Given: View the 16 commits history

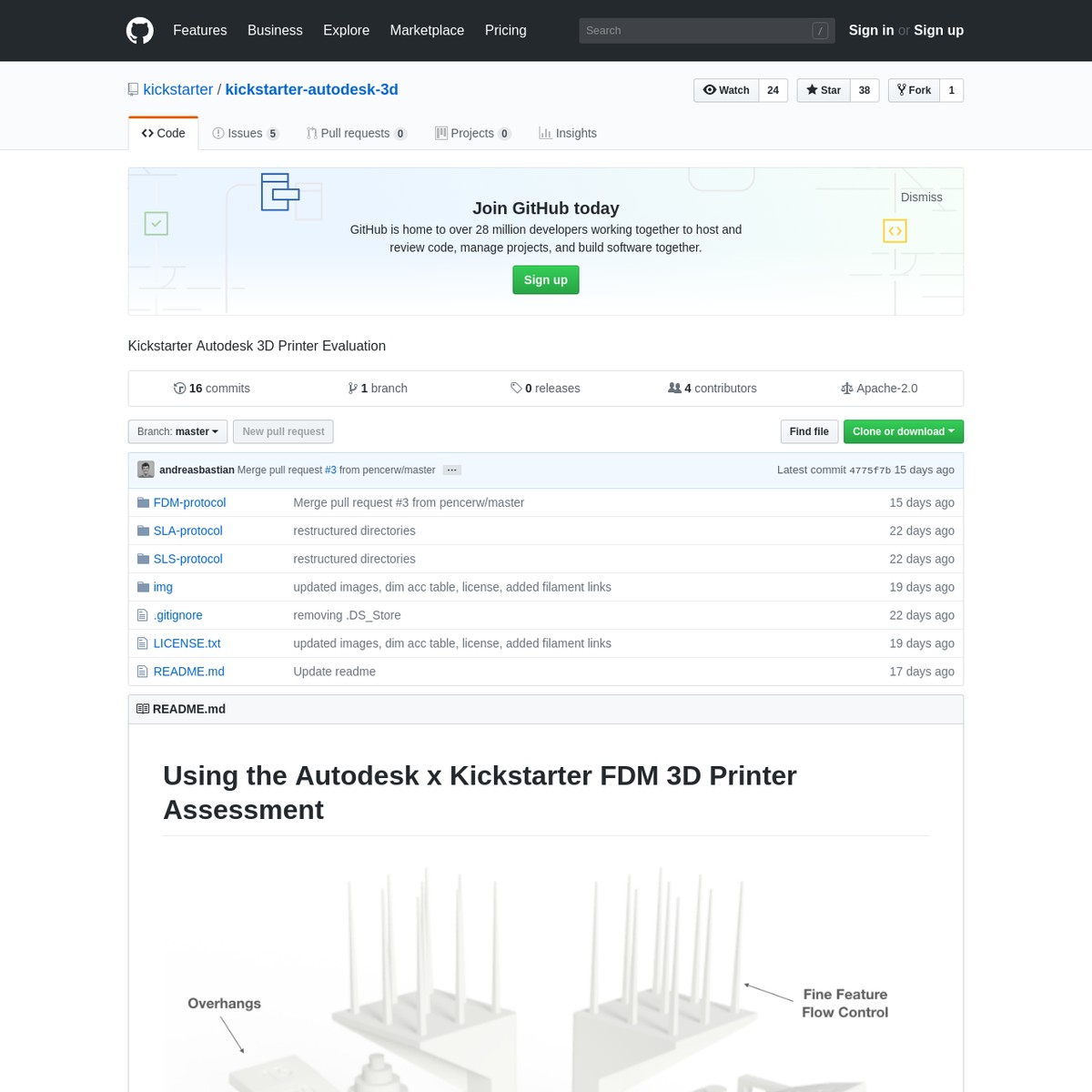Looking at the screenshot, I should 212,389.
